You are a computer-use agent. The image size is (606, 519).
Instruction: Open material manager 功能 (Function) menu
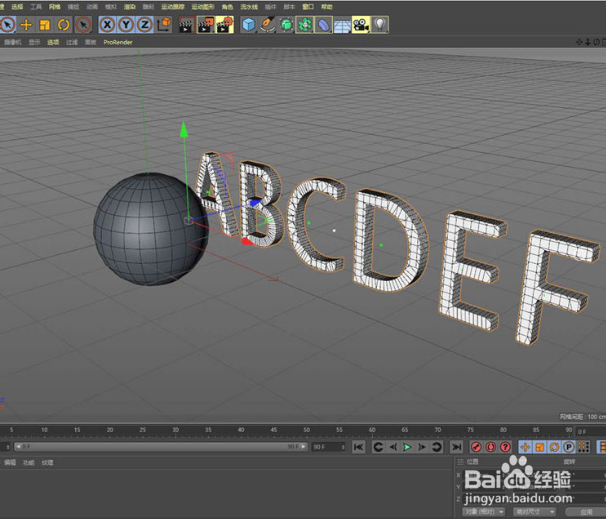point(29,463)
